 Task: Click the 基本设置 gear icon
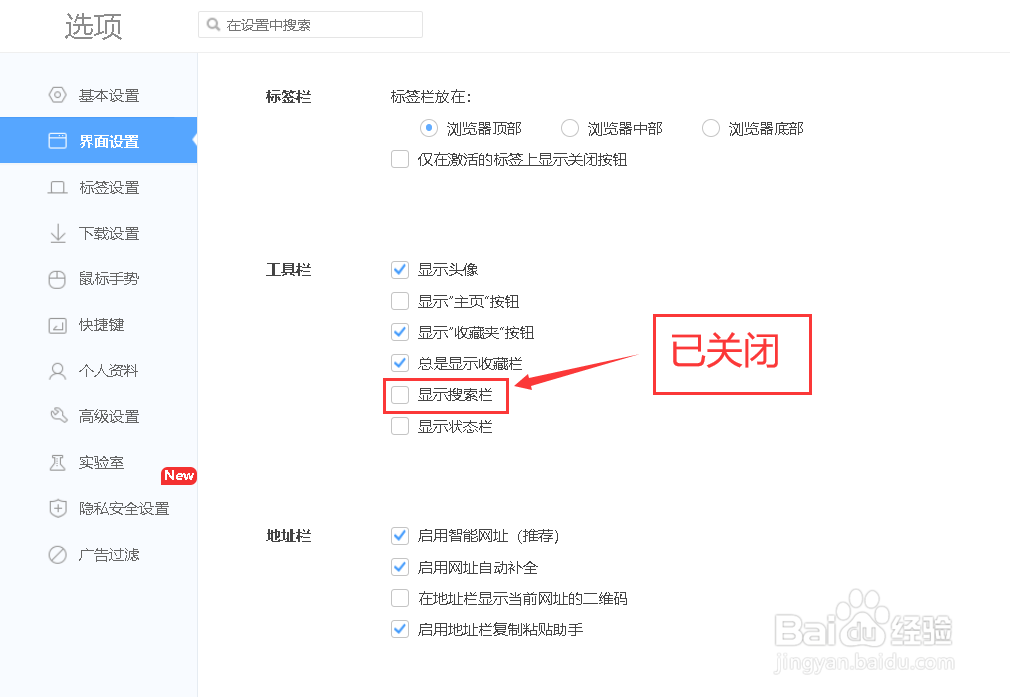pyautogui.click(x=58, y=95)
